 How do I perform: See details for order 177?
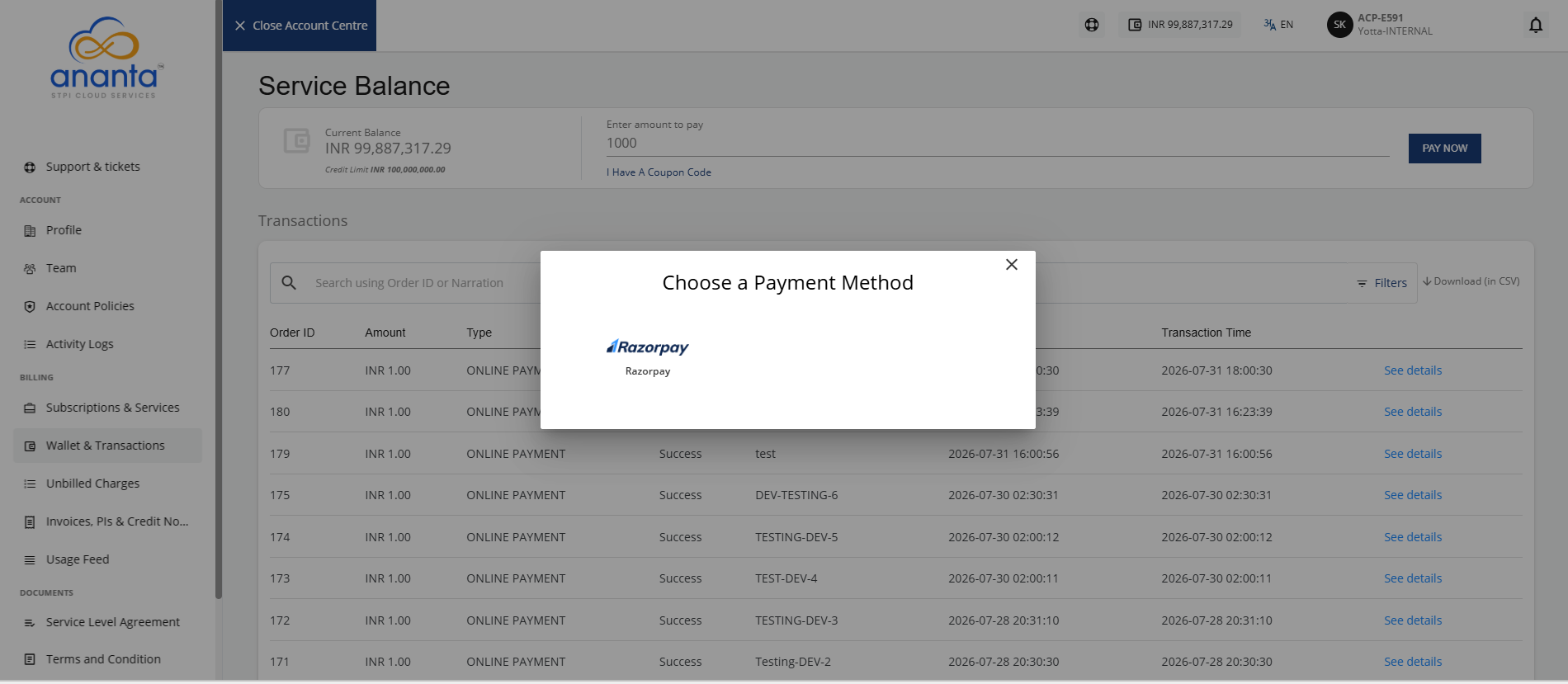click(x=1413, y=370)
